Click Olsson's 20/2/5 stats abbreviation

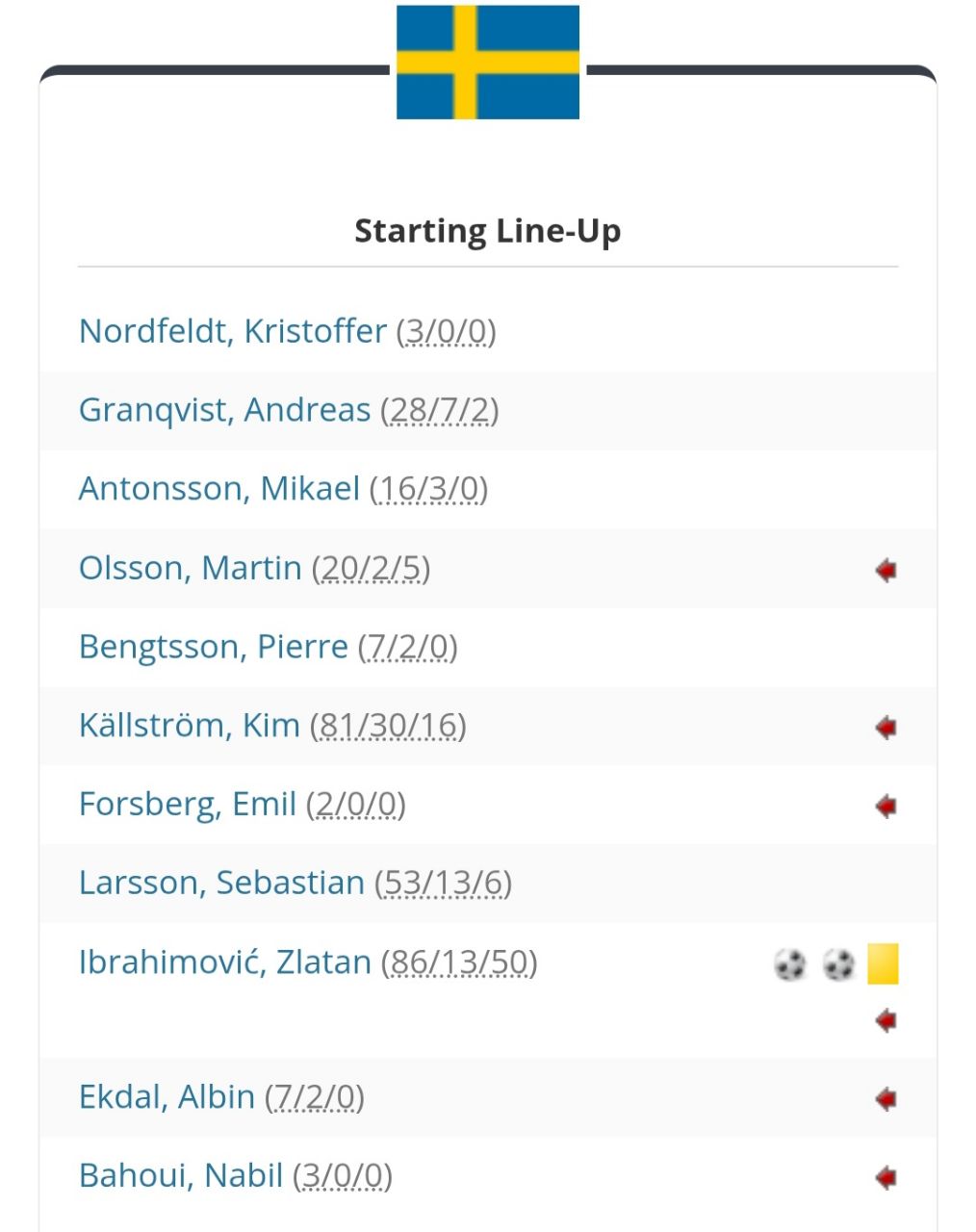coord(371,568)
